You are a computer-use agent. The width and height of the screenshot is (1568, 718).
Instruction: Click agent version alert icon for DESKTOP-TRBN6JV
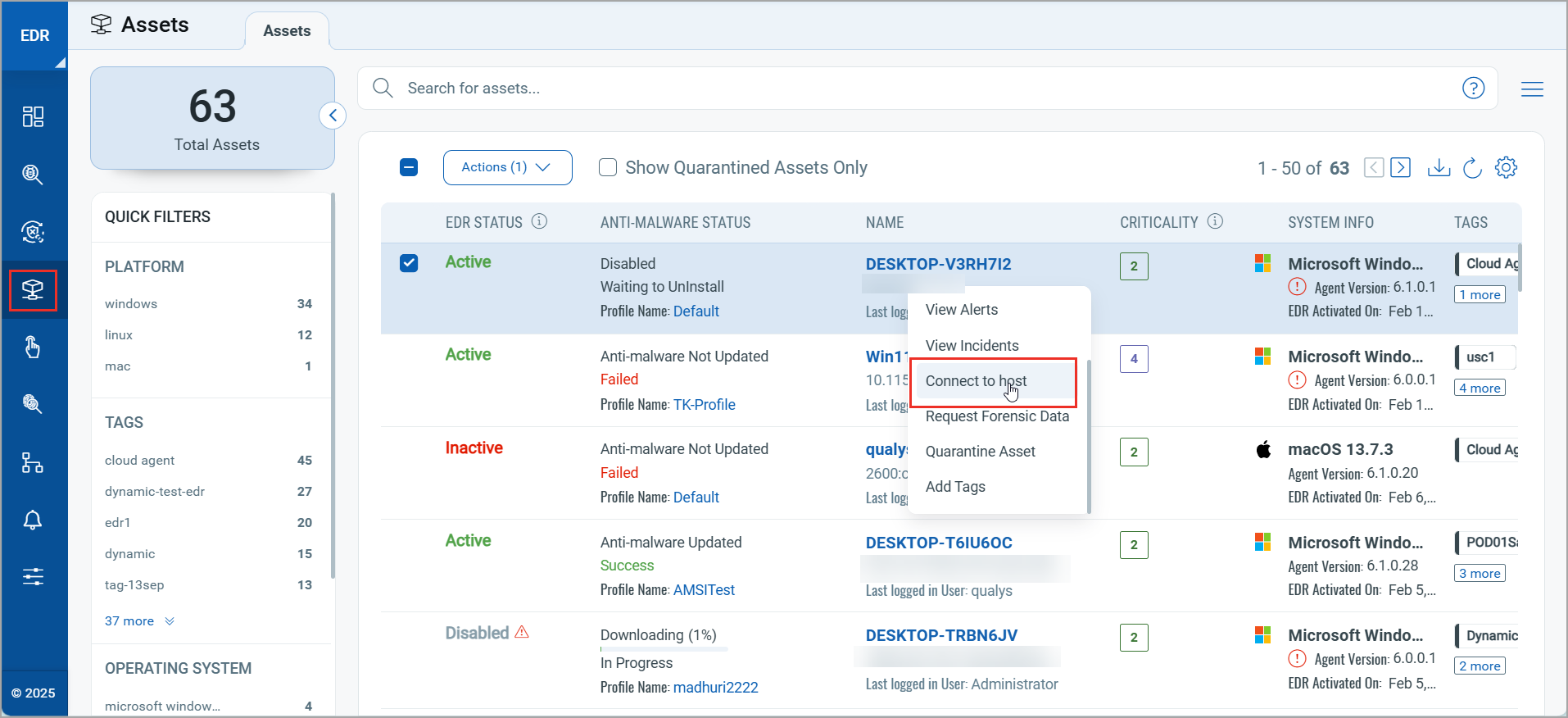click(x=1297, y=658)
